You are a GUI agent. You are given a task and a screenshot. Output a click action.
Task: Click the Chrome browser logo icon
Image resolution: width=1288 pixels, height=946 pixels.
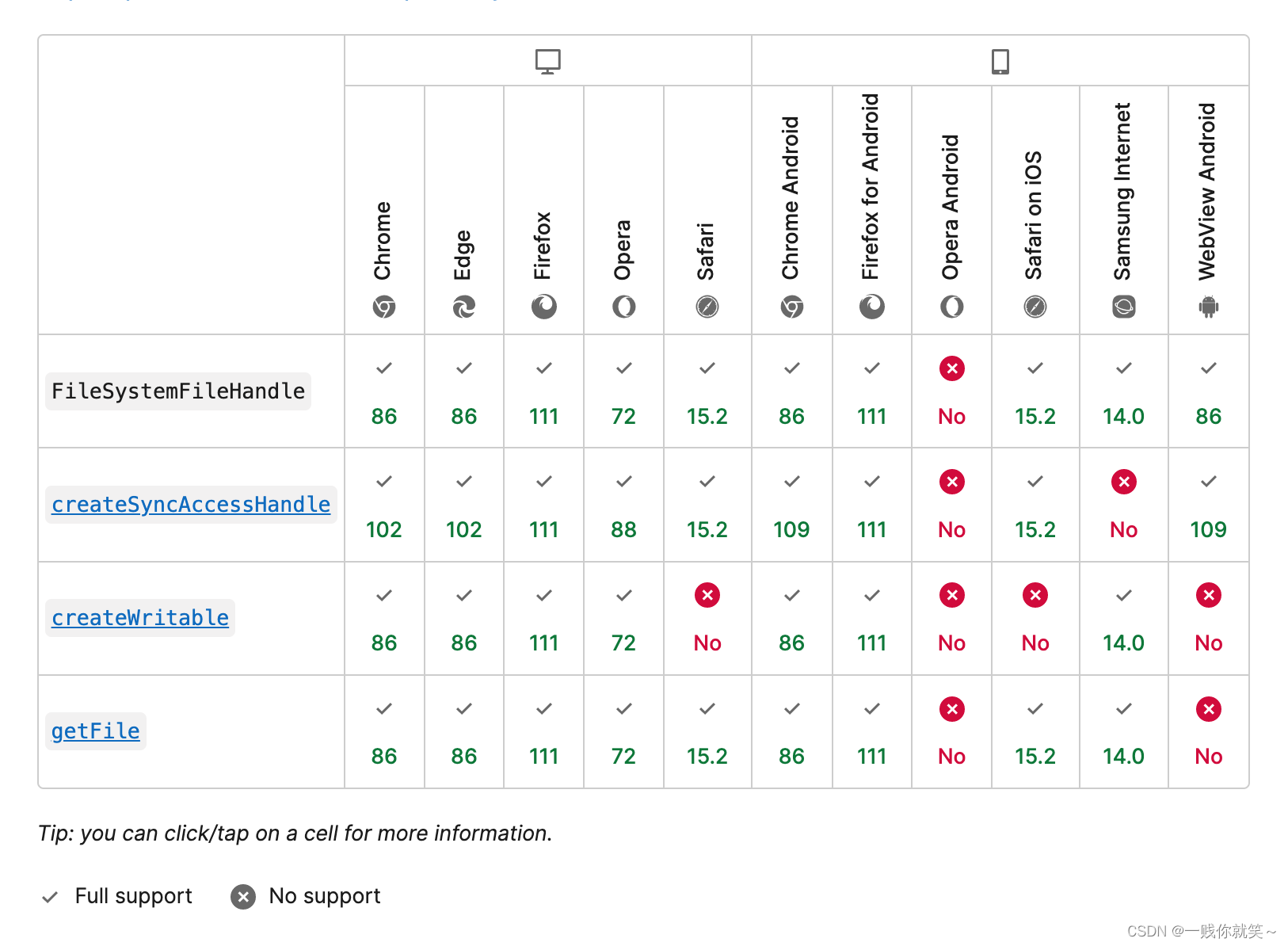384,307
